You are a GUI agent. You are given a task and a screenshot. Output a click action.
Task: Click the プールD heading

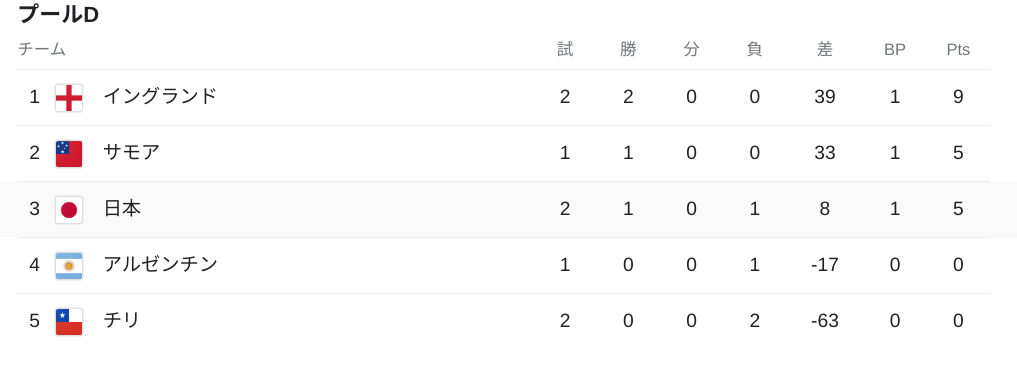click(x=58, y=14)
